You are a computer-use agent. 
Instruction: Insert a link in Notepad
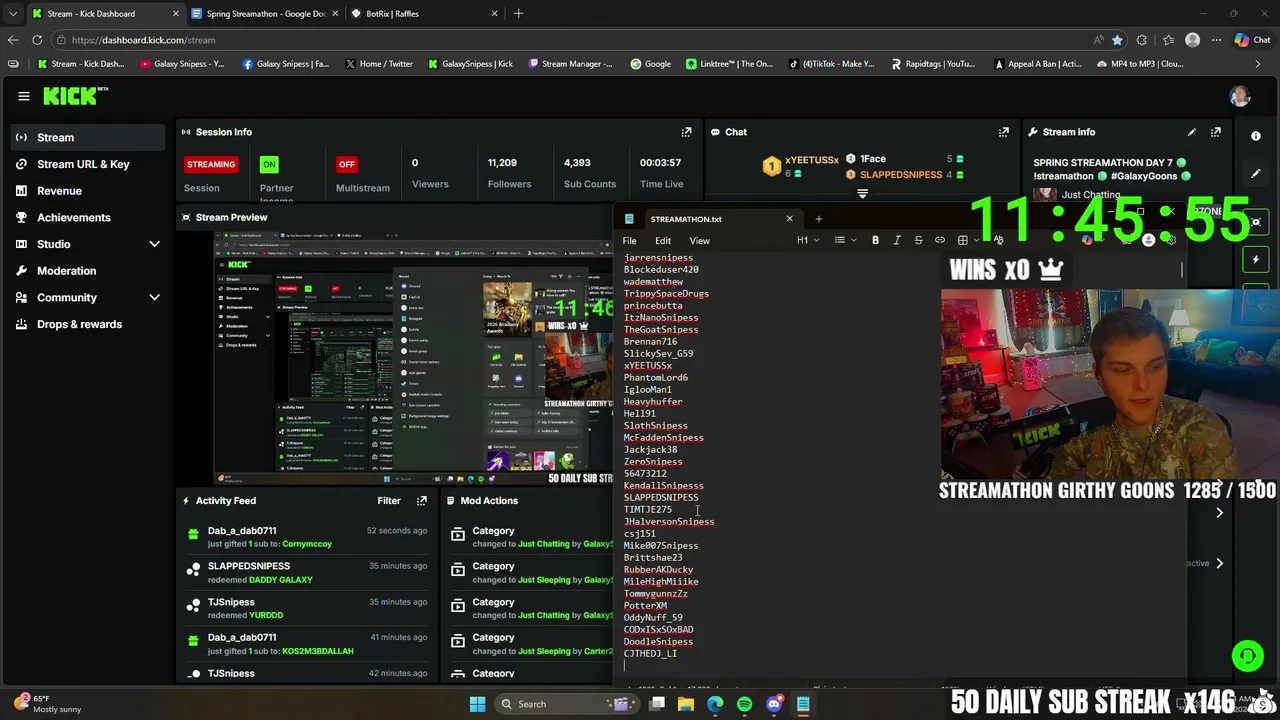940,241
